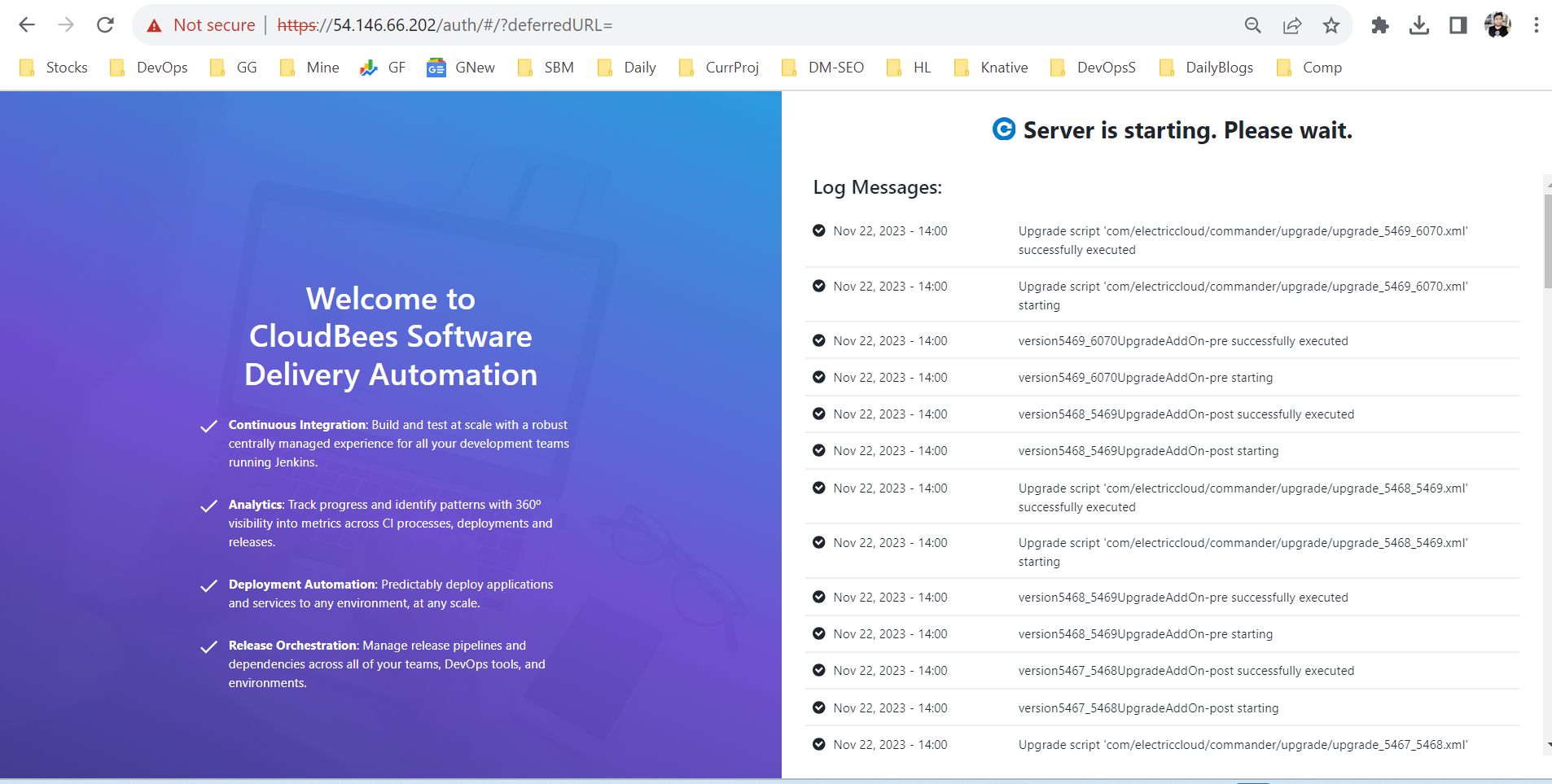Open the zoom magnifier icon in address bar
1552x784 pixels.
(x=1252, y=25)
